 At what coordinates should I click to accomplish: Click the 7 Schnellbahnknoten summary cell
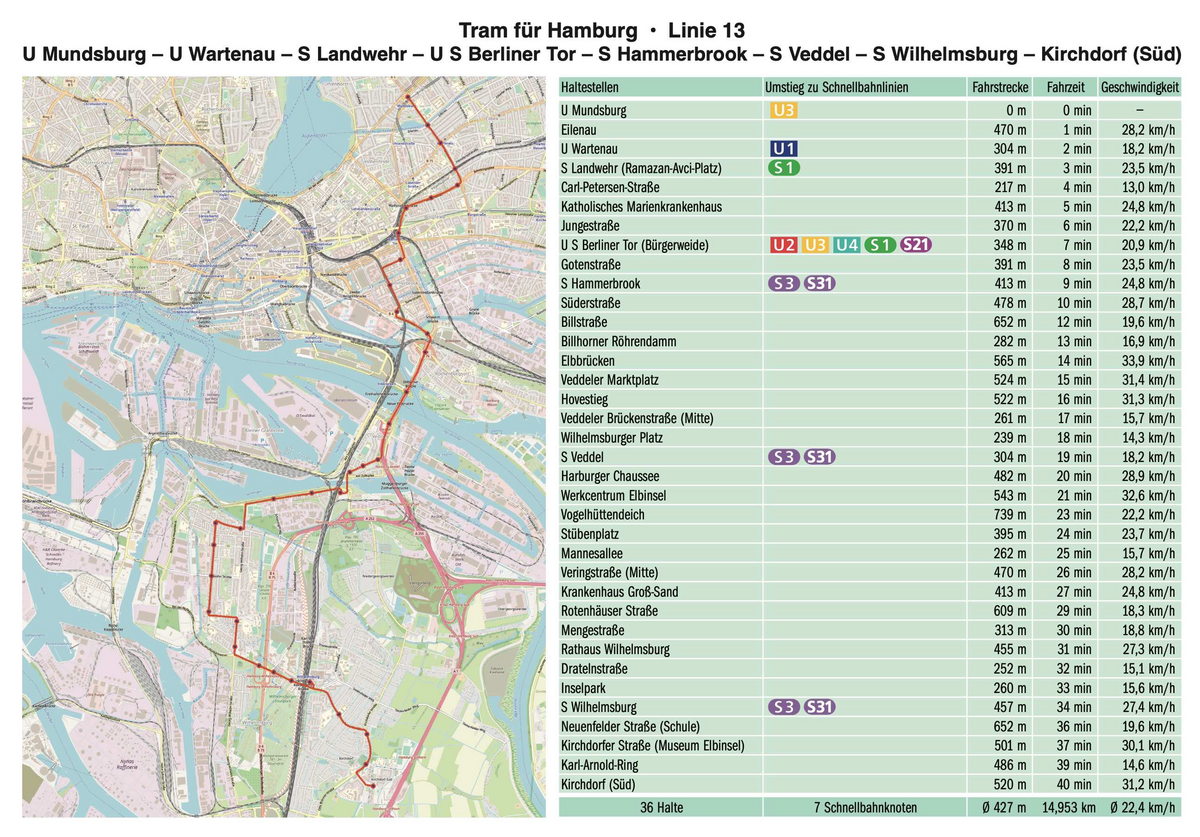point(864,807)
